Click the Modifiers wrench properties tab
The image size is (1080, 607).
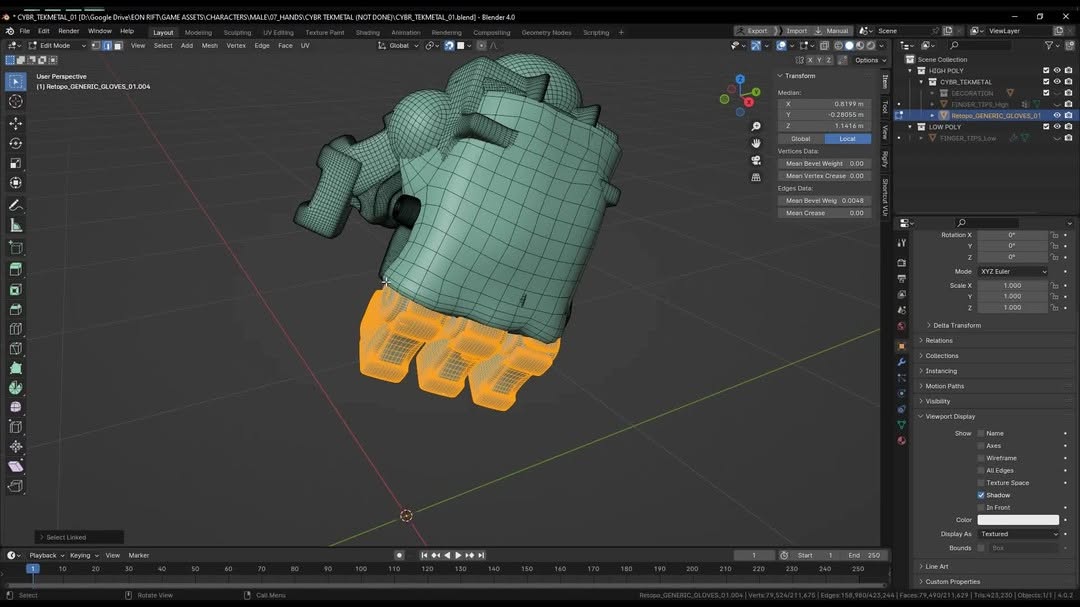[901, 362]
